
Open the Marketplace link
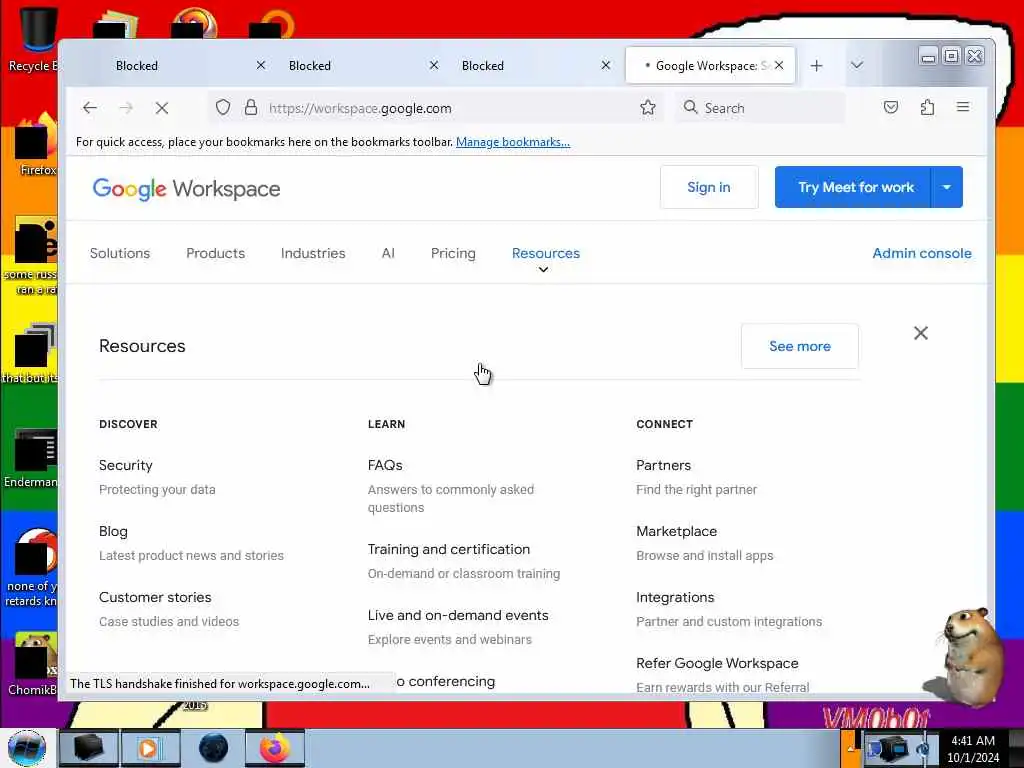click(x=676, y=531)
